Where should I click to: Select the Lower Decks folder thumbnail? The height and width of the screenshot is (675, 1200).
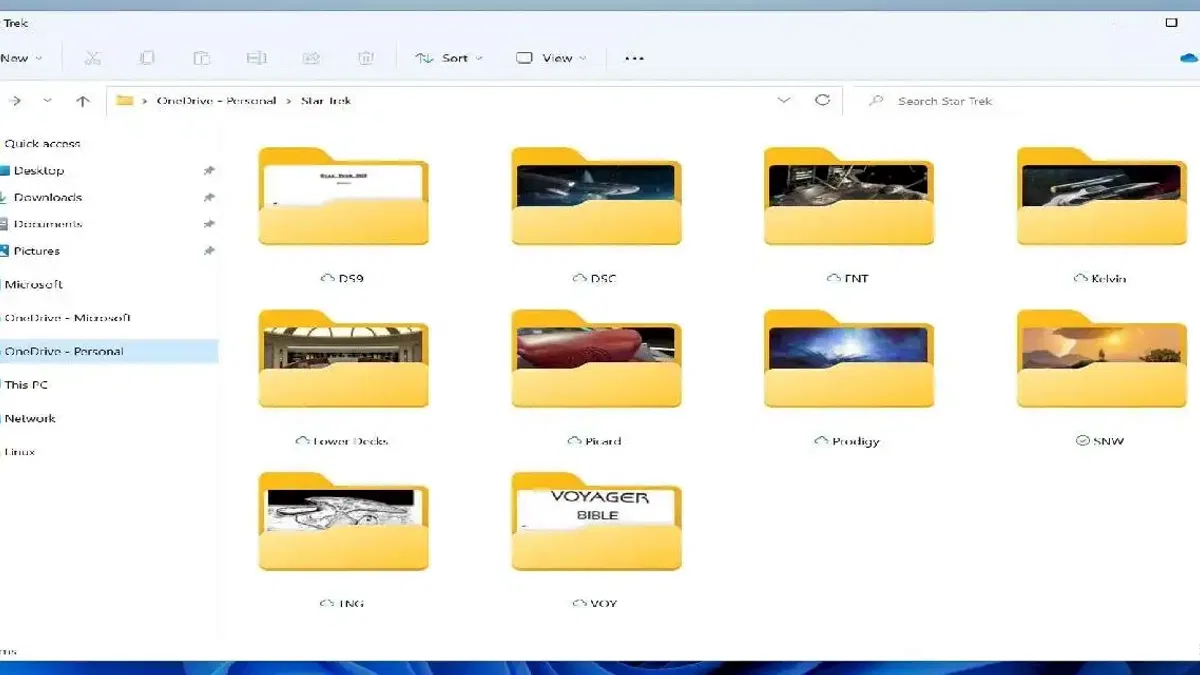[343, 359]
